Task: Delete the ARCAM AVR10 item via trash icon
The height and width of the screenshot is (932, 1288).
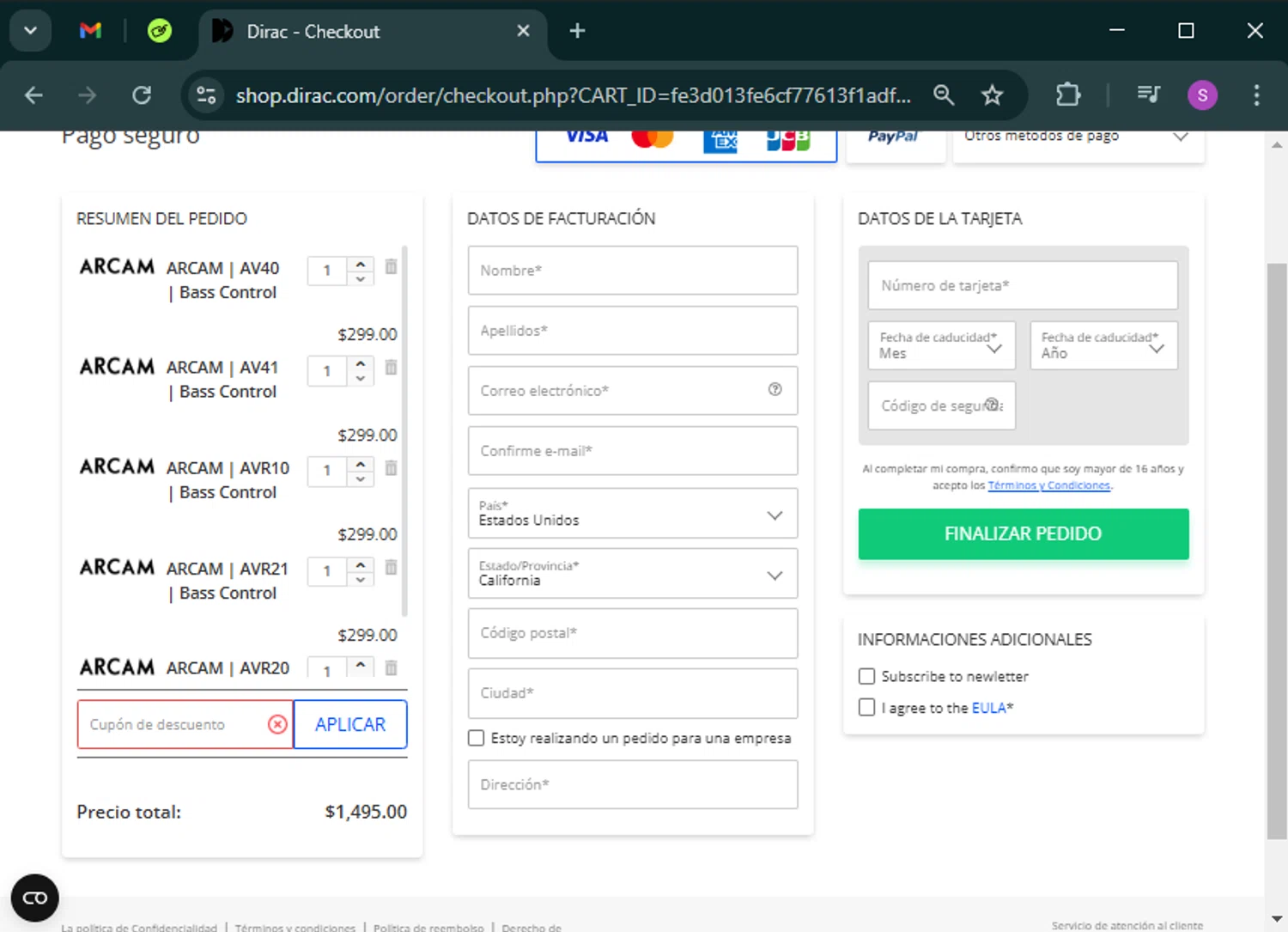Action: pyautogui.click(x=391, y=468)
